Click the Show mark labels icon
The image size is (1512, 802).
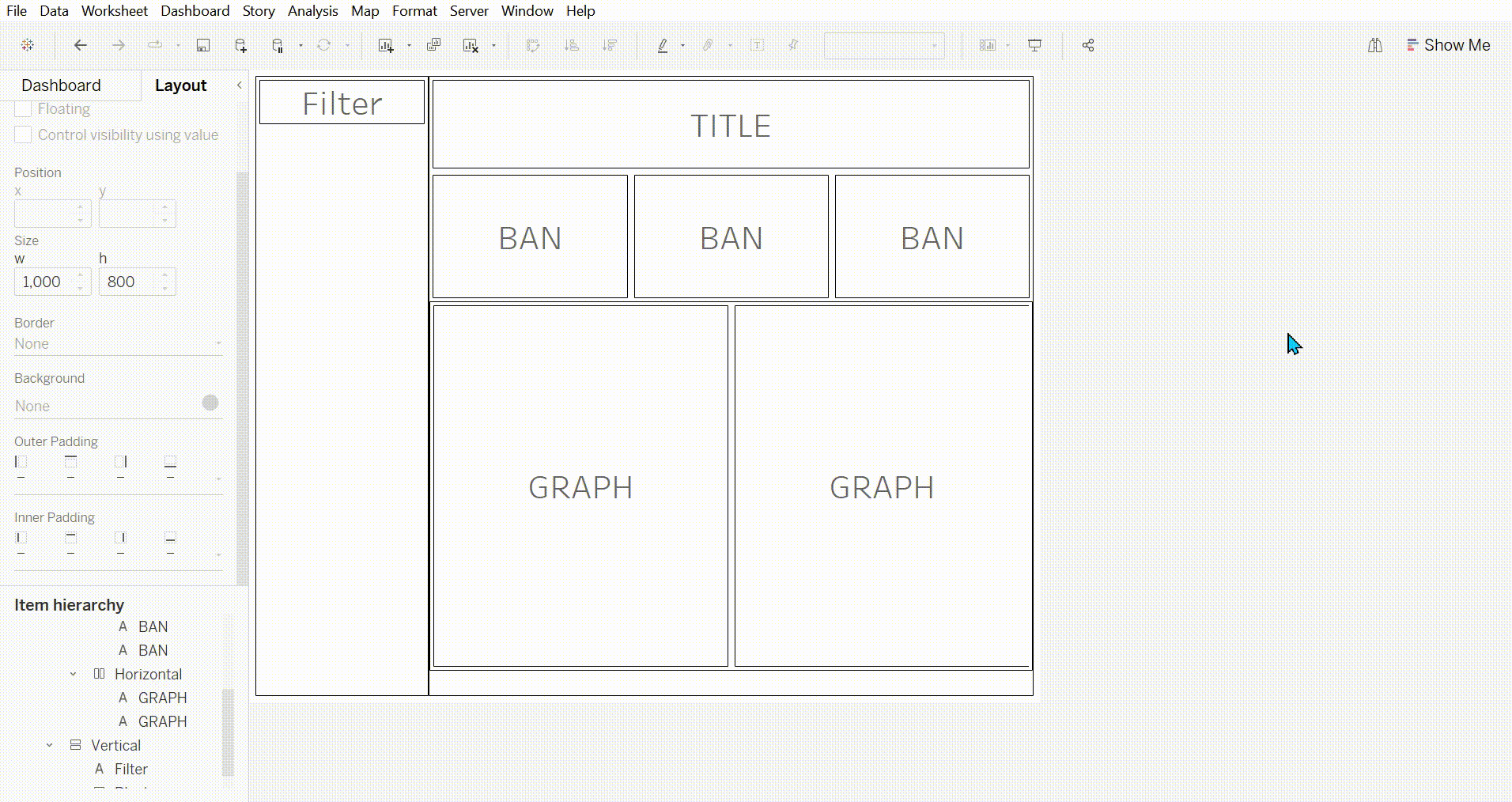pyautogui.click(x=758, y=45)
